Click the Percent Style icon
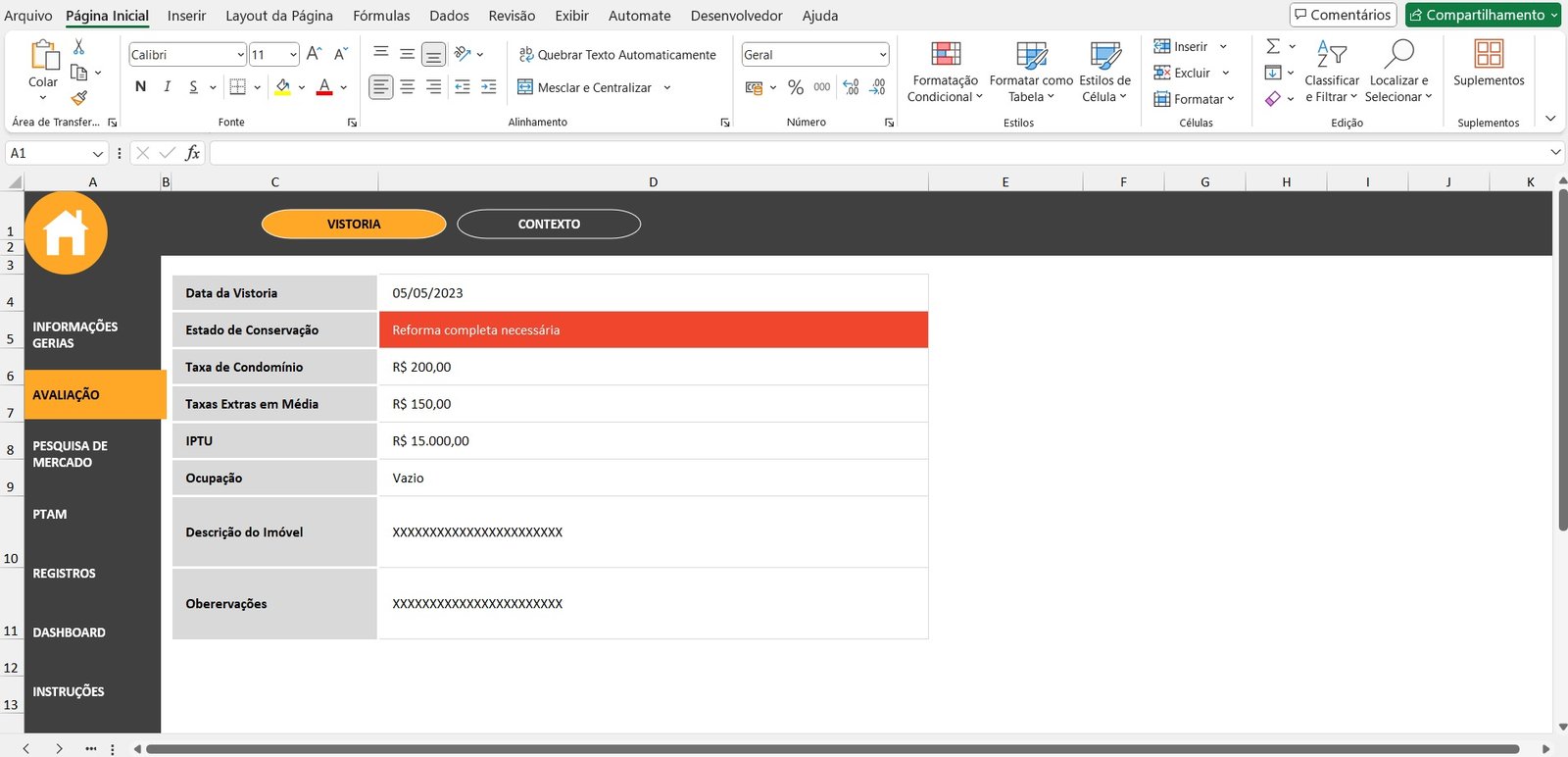1568x757 pixels. (x=796, y=87)
